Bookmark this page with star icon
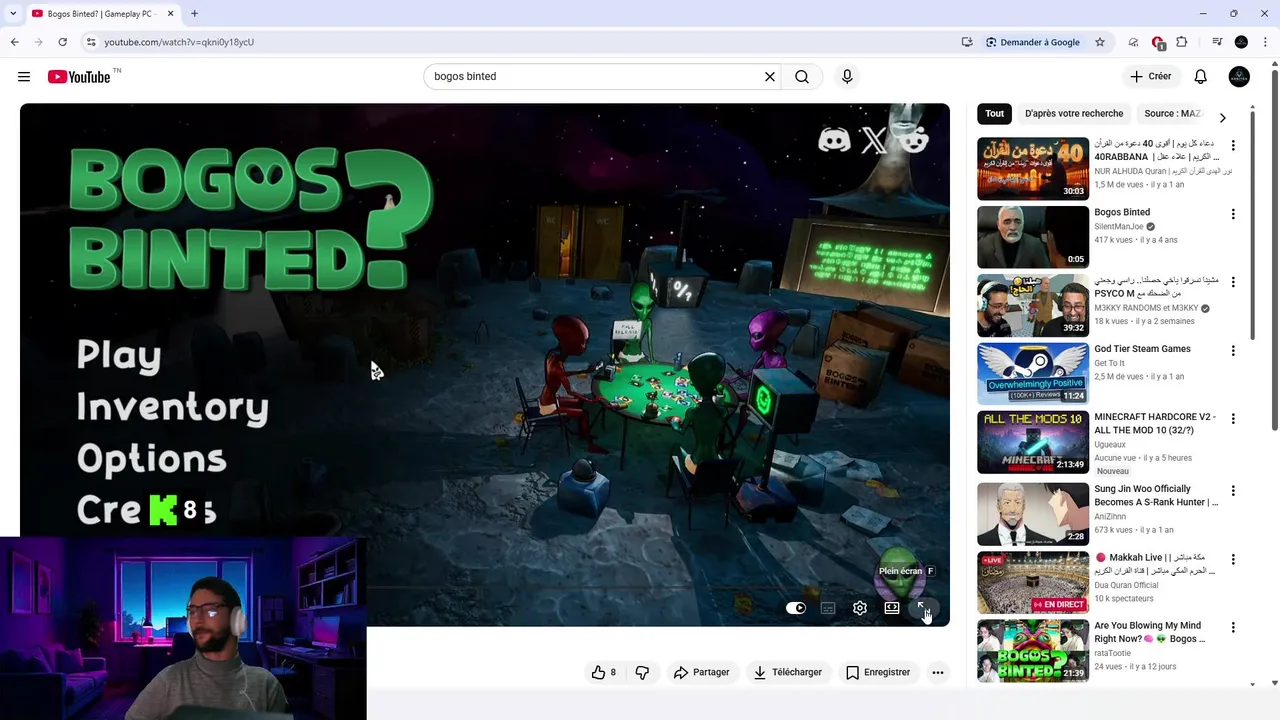Screen dimensions: 1280x720 pos(1100,42)
